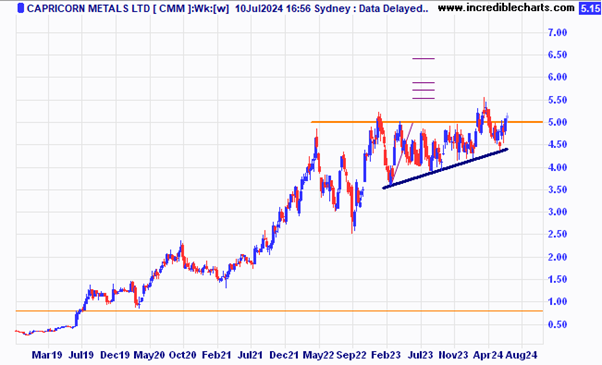Click the 0.50 price axis label
The height and width of the screenshot is (365, 602).
(557, 325)
